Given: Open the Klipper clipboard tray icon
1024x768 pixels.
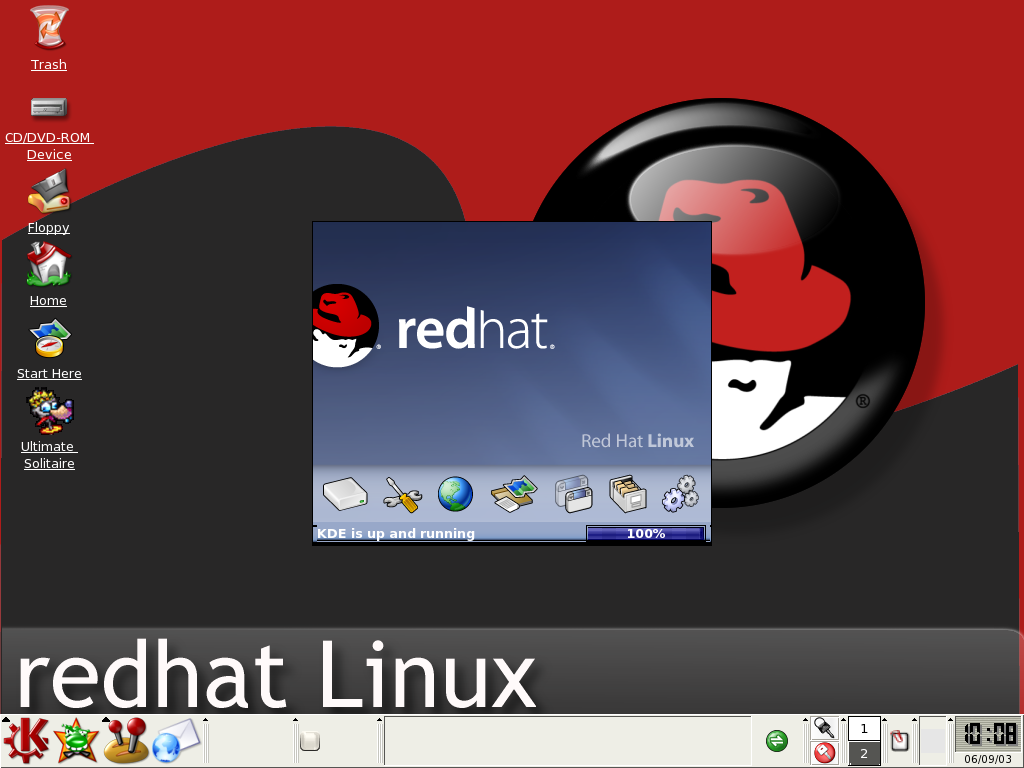Looking at the screenshot, I should coord(899,741).
